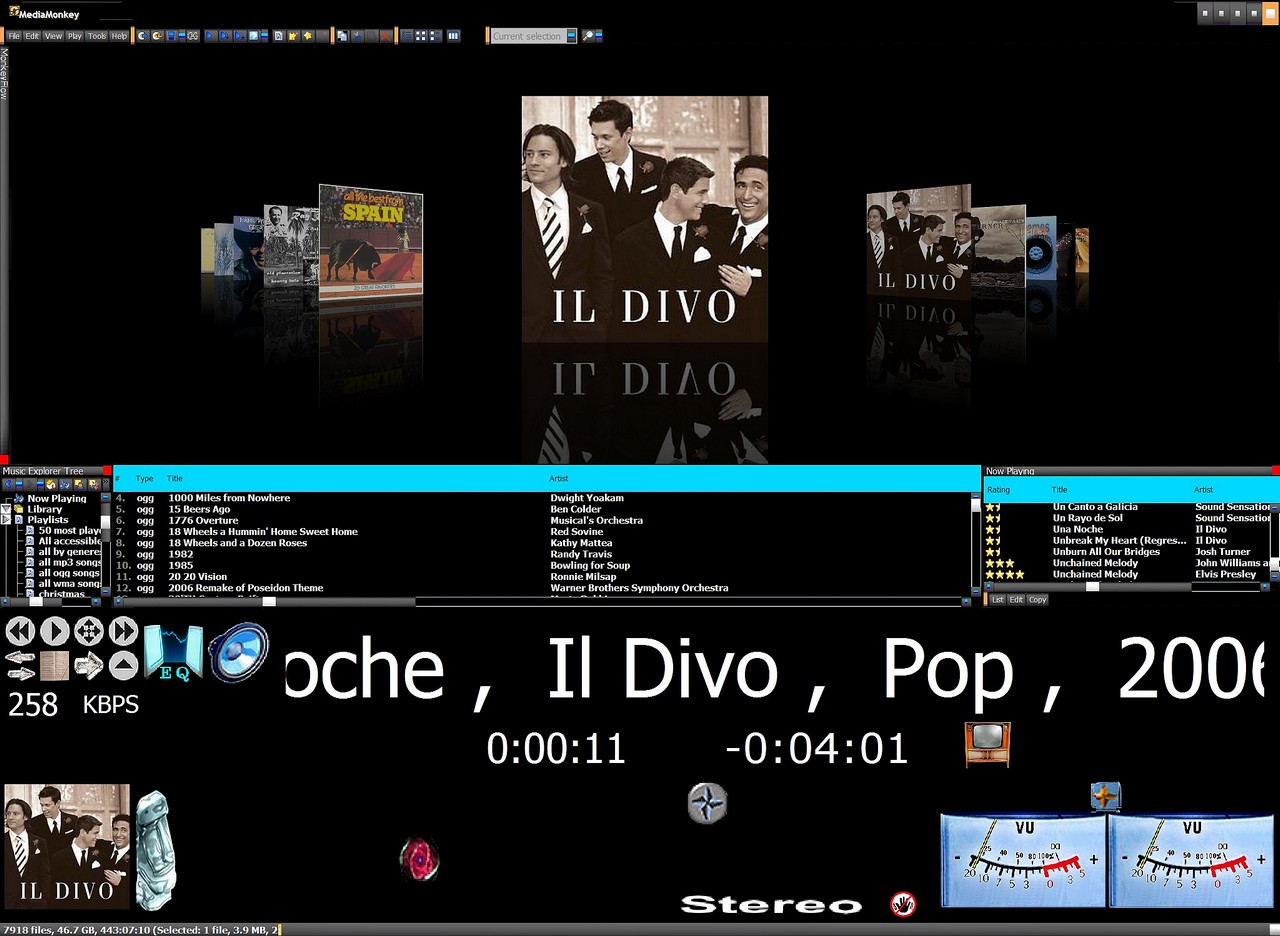
Task: Expand the Playlists tree node
Action: point(6,520)
